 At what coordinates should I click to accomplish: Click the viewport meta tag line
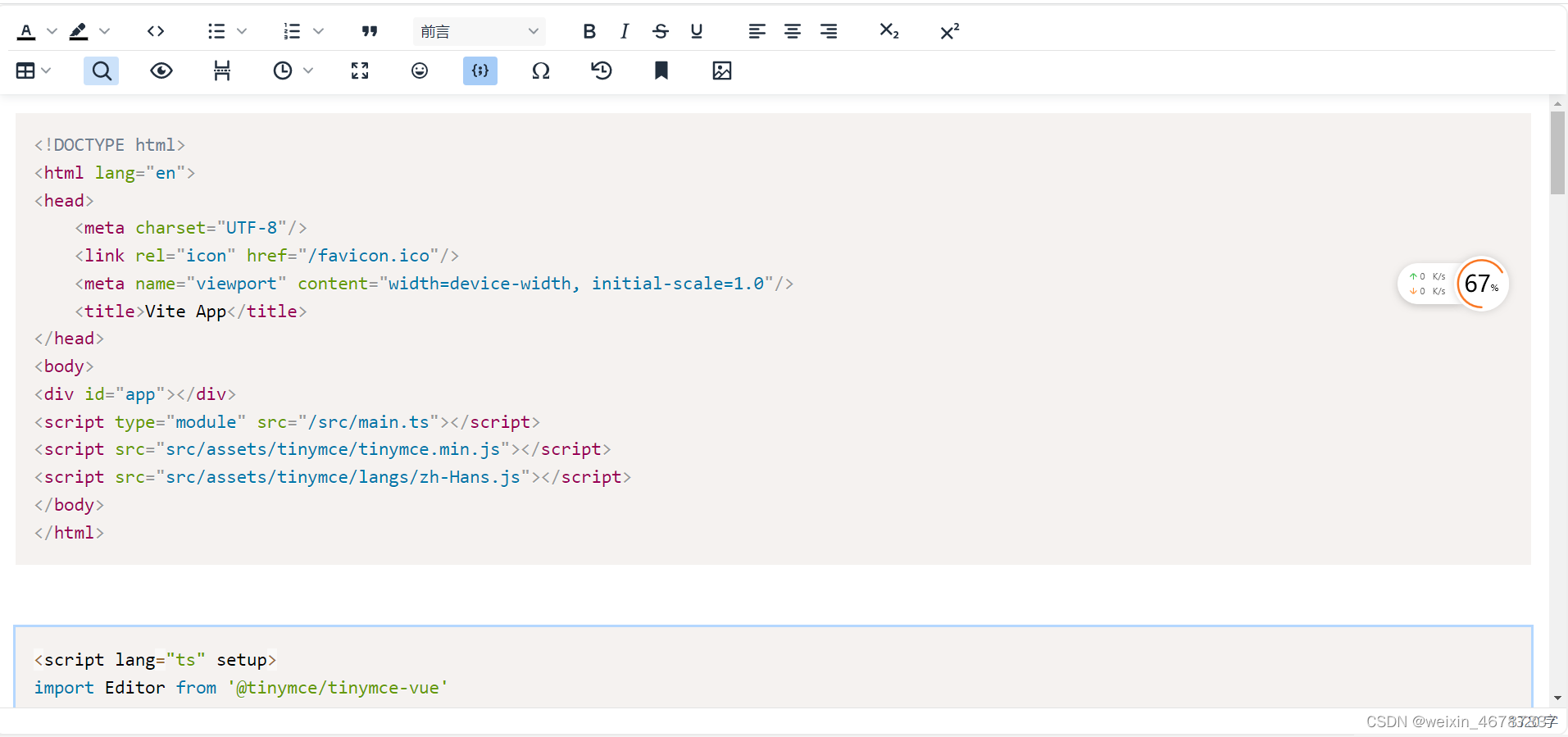click(434, 284)
